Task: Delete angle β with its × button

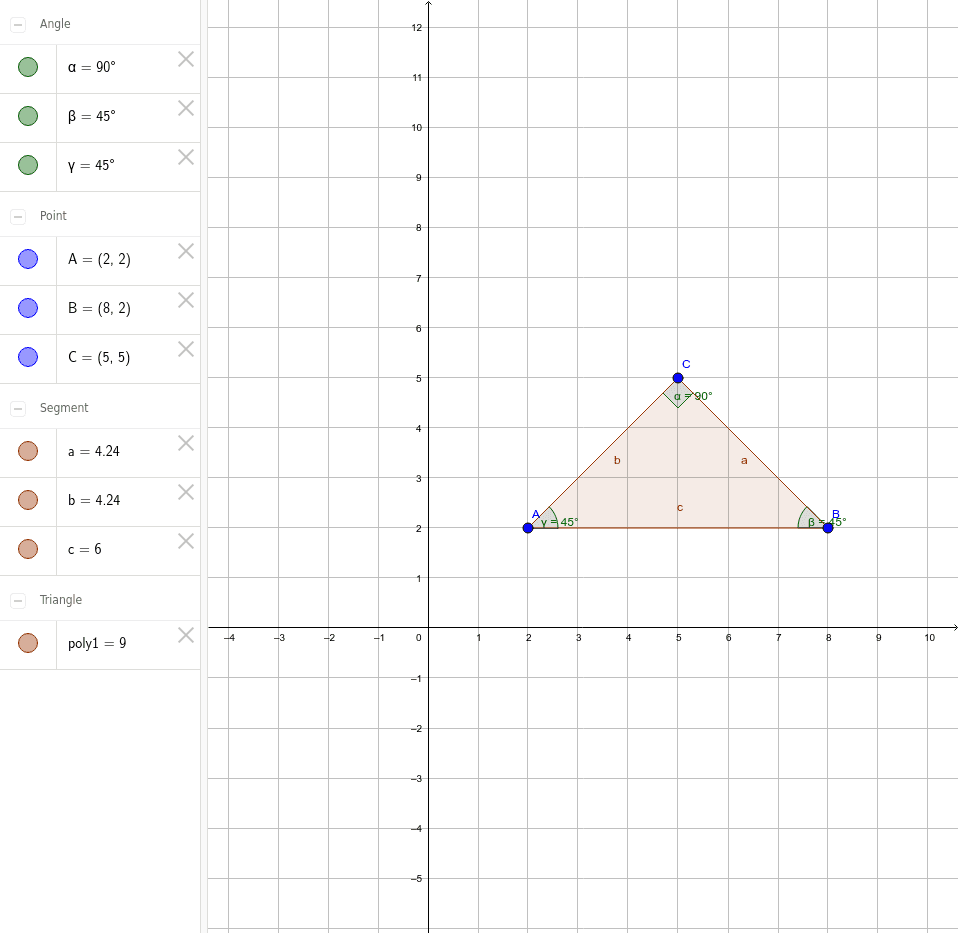Action: tap(185, 106)
